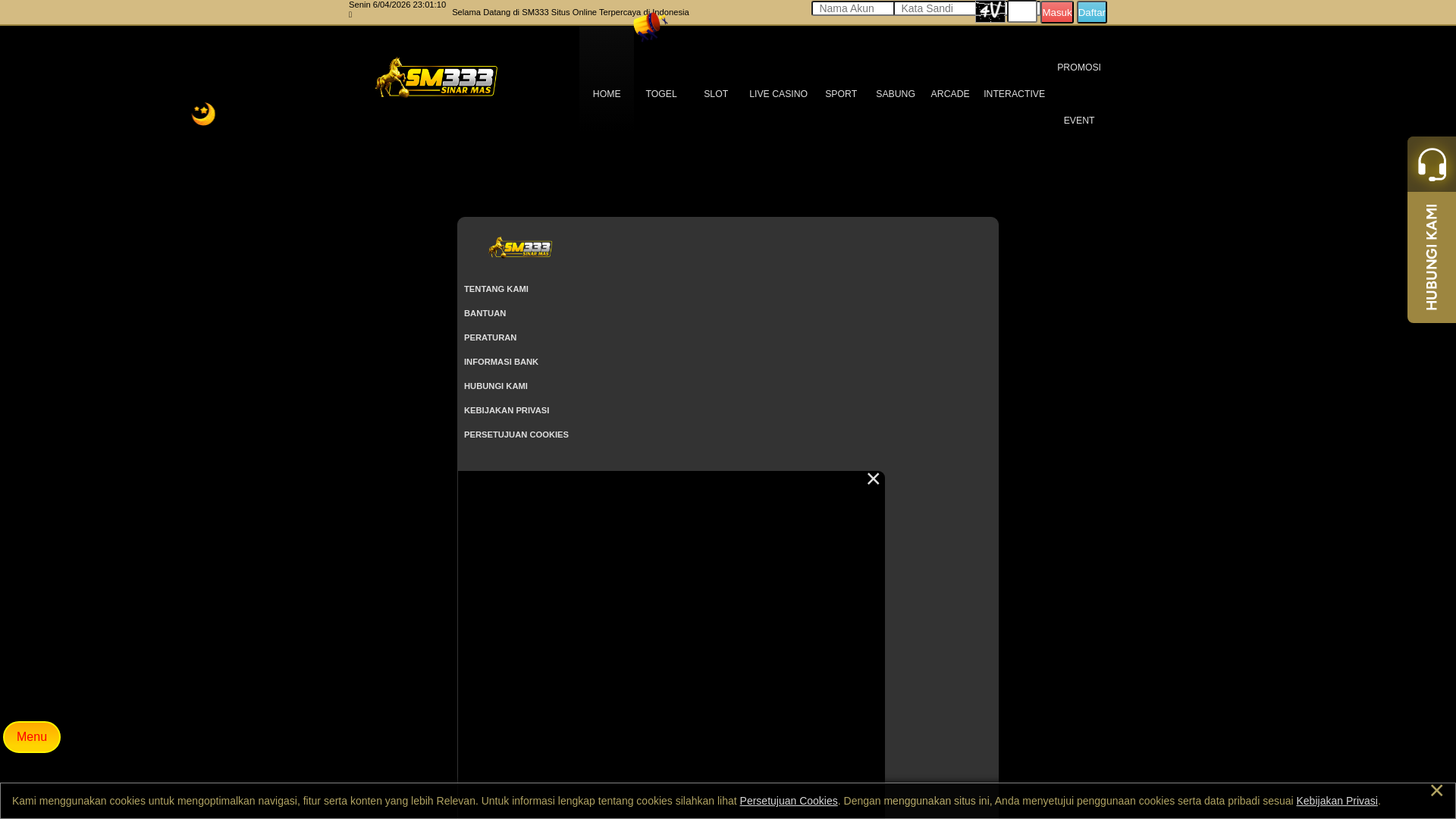The height and width of the screenshot is (819, 1456).
Task: Select the SPORT menu item
Action: coord(841,94)
